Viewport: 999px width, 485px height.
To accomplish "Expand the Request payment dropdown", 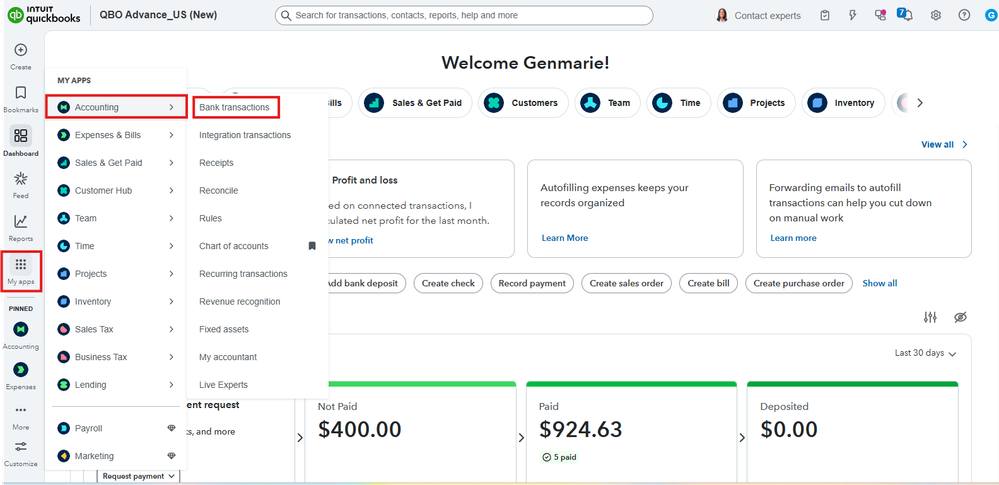I will tap(138, 476).
